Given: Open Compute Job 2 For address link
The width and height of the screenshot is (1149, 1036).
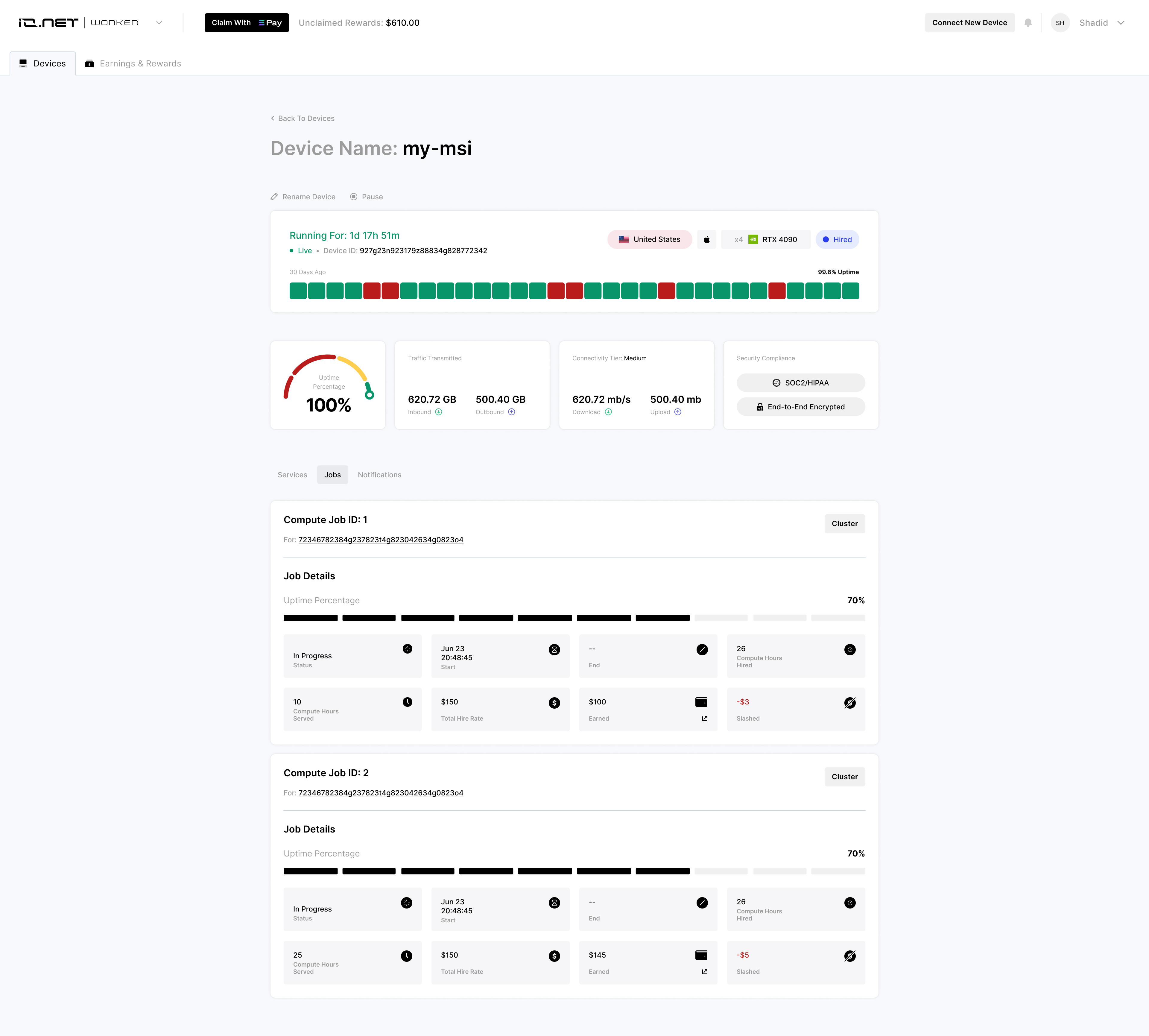Looking at the screenshot, I should point(380,793).
